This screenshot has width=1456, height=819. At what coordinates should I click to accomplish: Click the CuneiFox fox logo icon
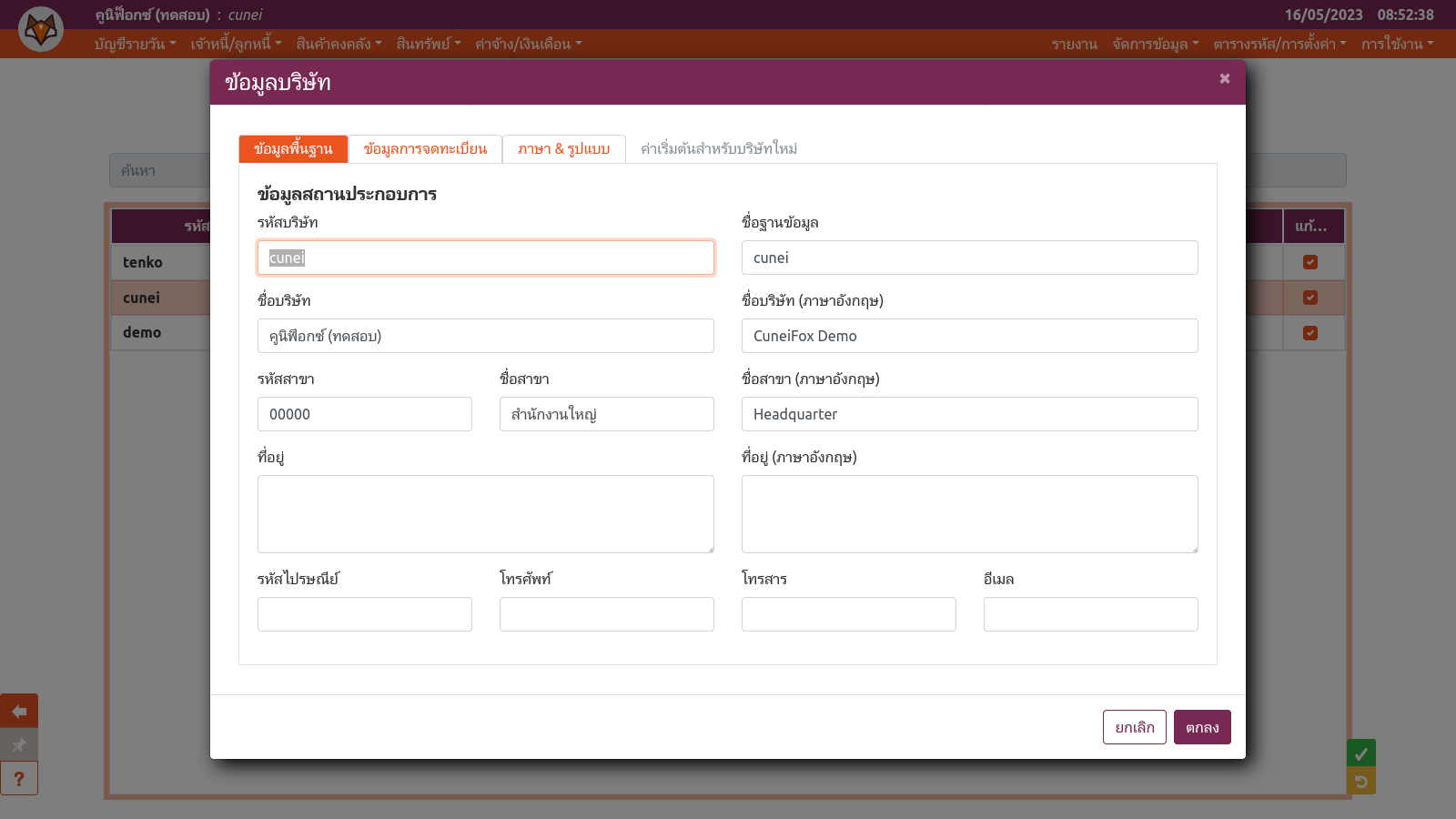pyautogui.click(x=41, y=29)
